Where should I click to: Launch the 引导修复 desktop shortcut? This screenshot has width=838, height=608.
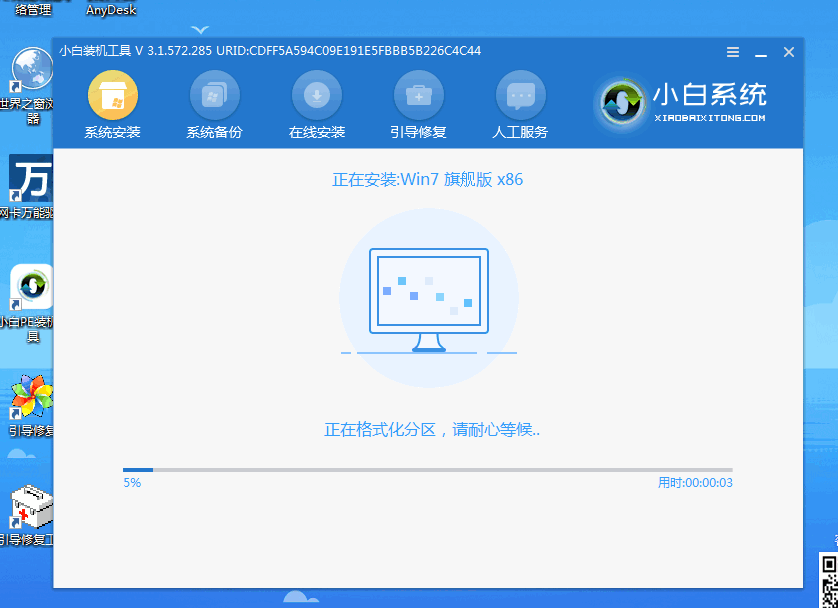(30, 400)
